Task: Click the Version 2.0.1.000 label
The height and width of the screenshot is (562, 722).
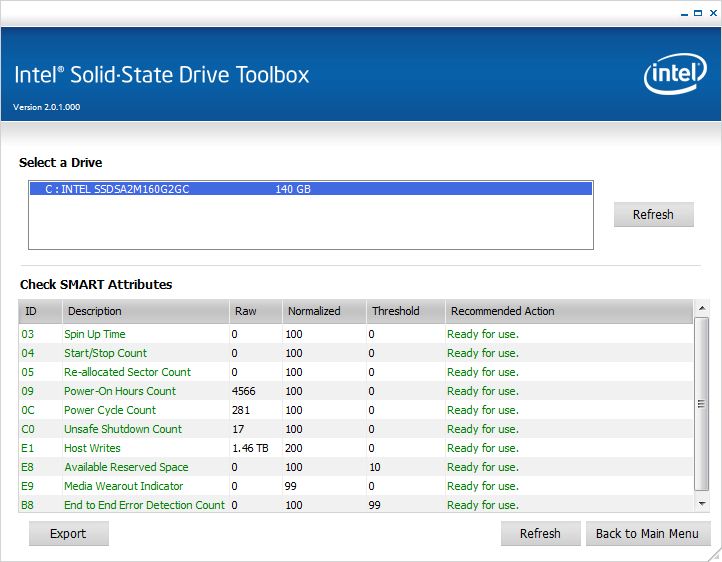Action: pos(47,107)
